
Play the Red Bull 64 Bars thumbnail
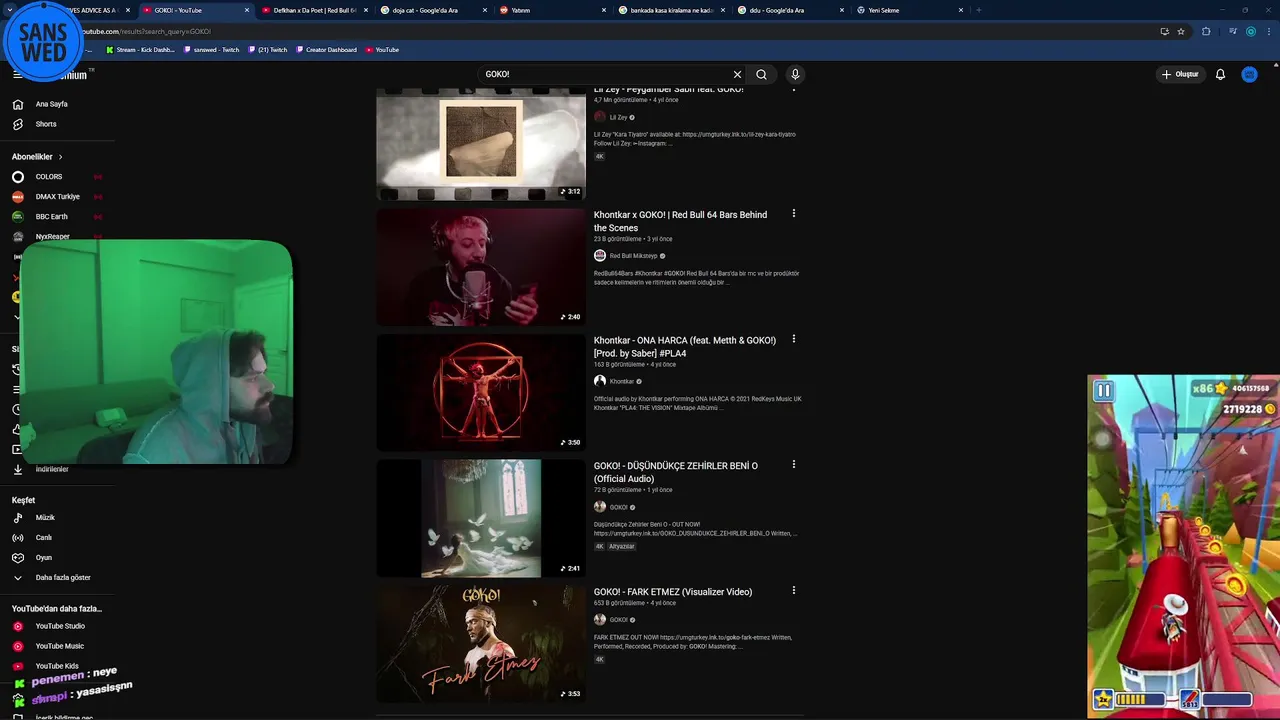tap(481, 267)
